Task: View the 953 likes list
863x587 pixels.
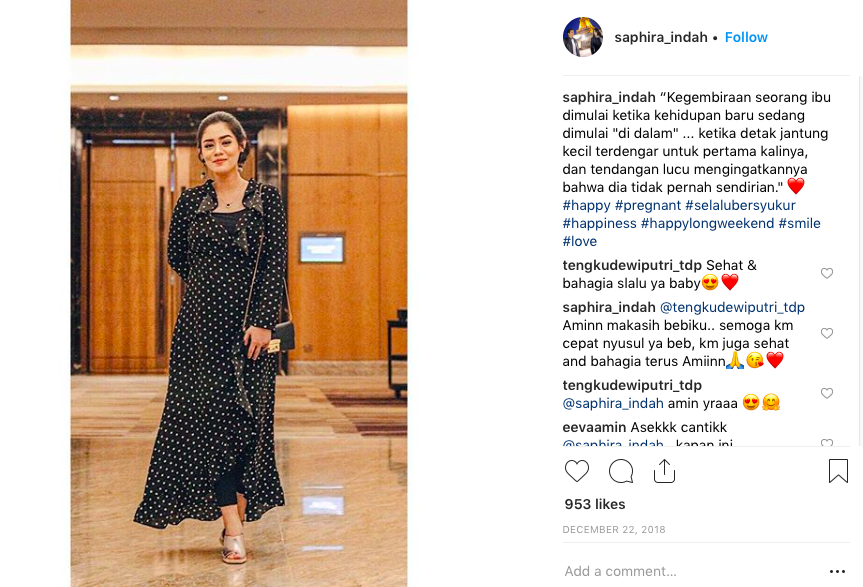Action: tap(594, 504)
